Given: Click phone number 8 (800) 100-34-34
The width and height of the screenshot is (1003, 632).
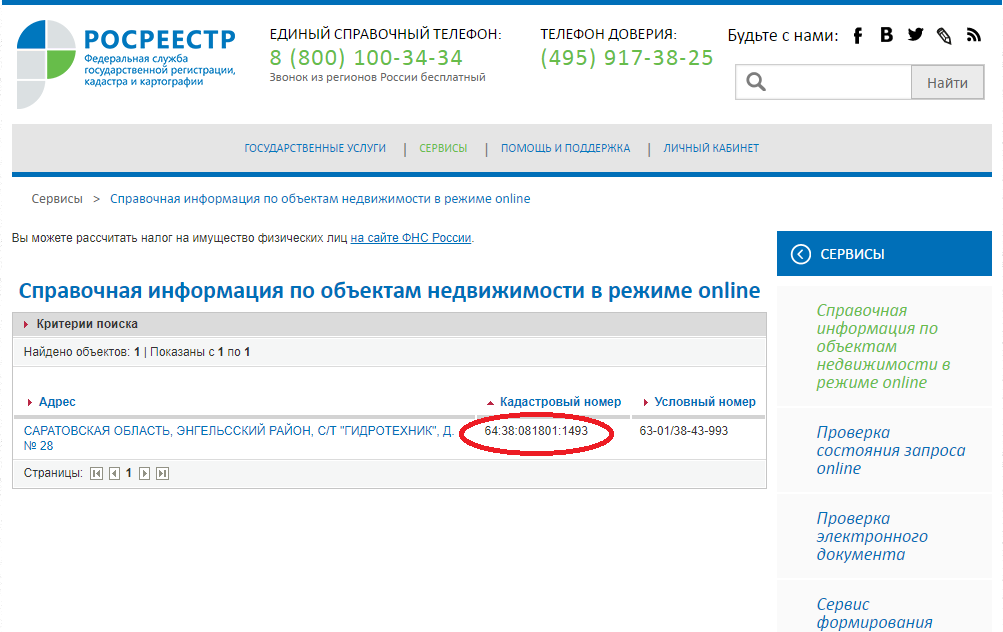Looking at the screenshot, I should pyautogui.click(x=366, y=58).
